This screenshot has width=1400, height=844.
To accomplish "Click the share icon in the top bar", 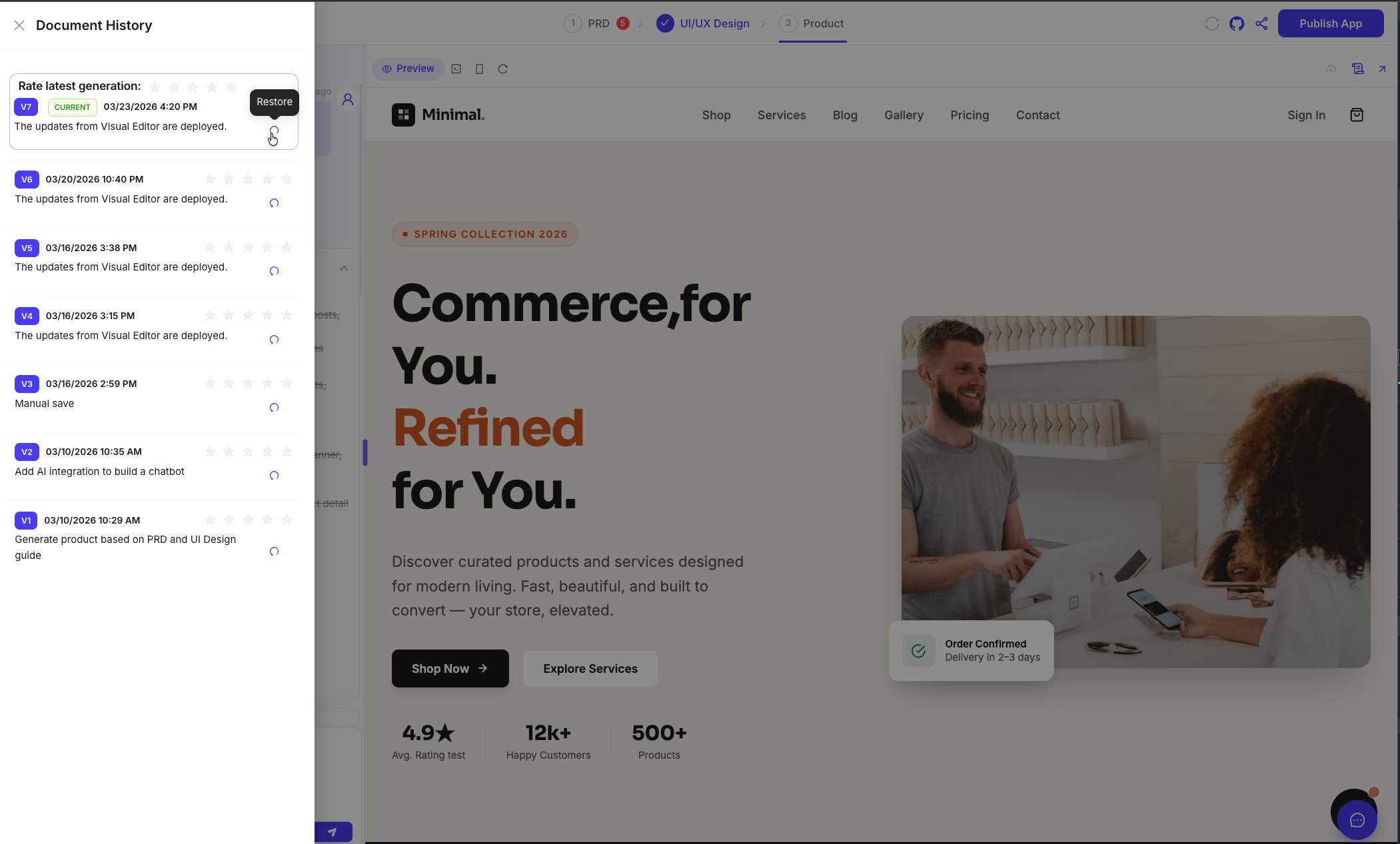I will pos(1261,23).
